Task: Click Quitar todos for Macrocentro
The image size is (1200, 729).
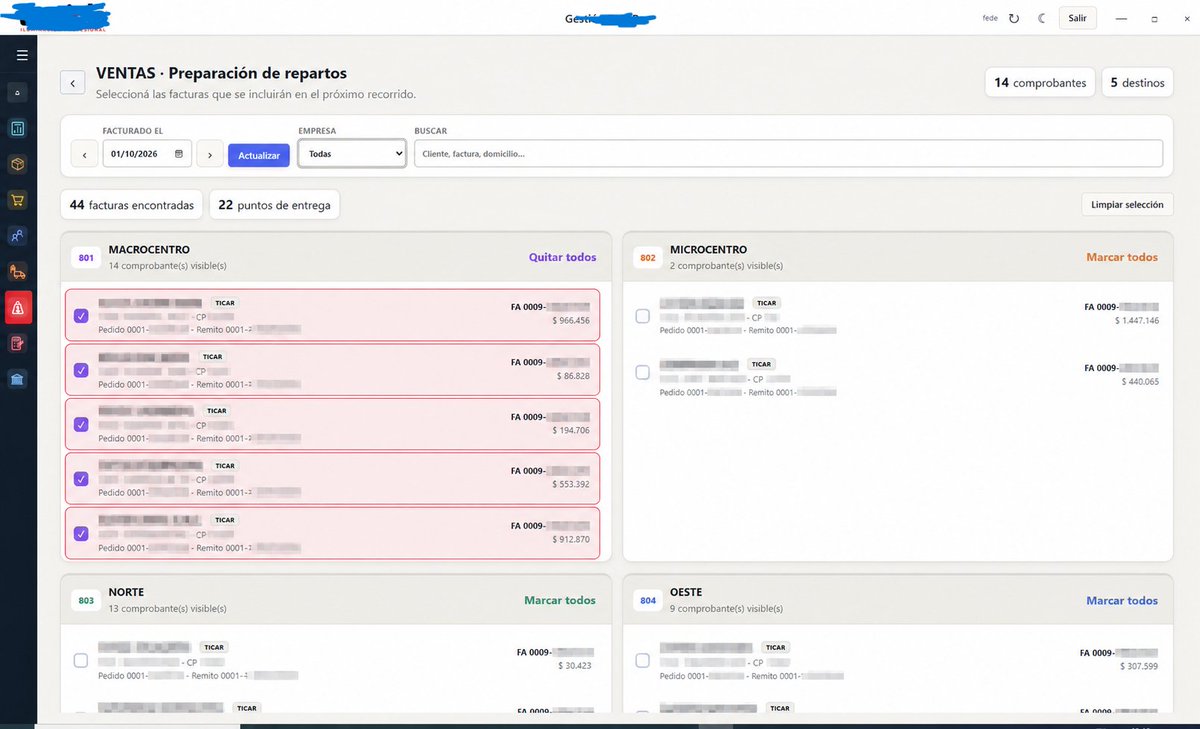Action: point(563,257)
